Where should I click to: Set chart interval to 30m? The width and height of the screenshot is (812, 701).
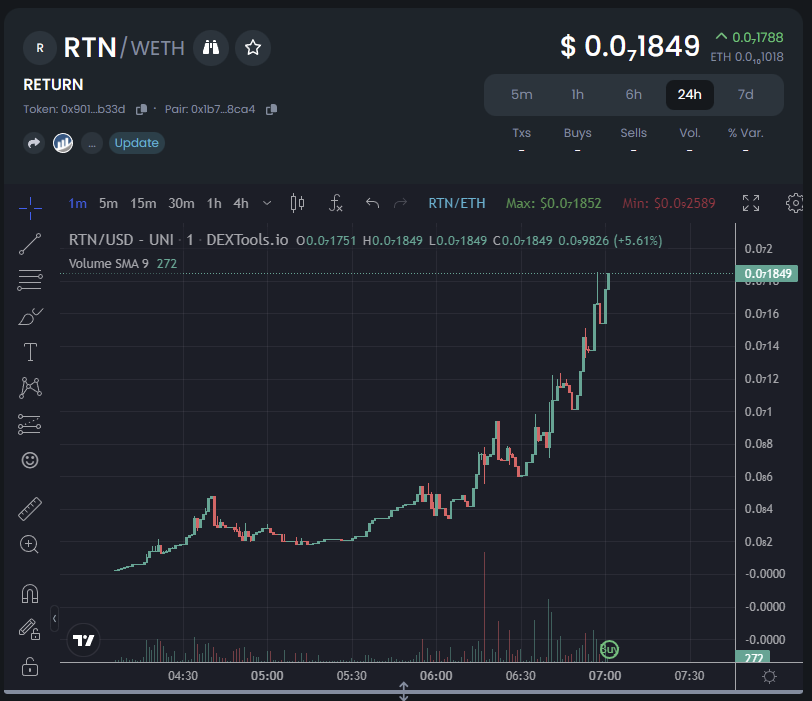pyautogui.click(x=181, y=203)
